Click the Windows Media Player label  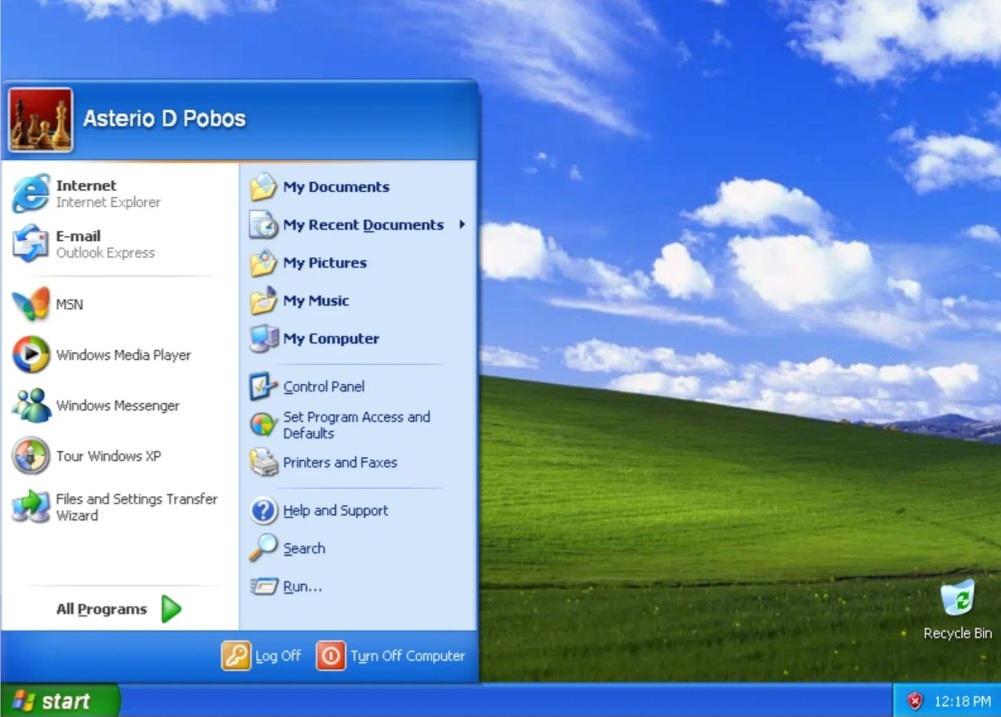point(123,355)
